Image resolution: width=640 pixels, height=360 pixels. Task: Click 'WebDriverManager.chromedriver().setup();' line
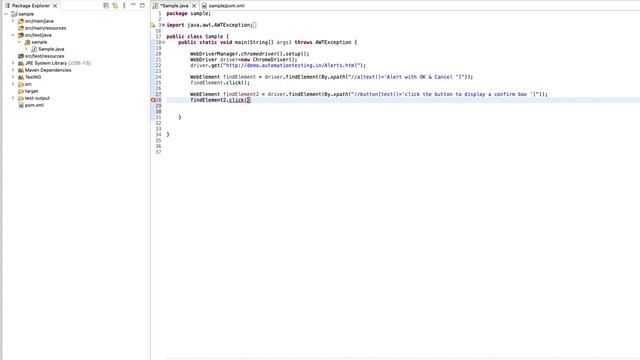click(249, 53)
